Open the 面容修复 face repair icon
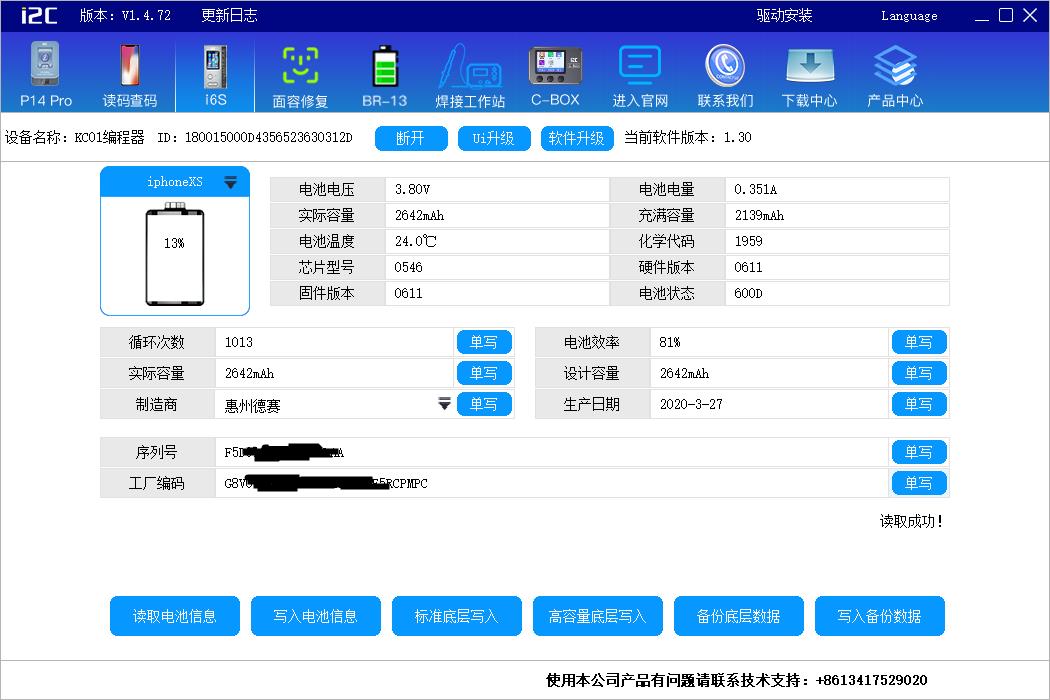 [300, 66]
